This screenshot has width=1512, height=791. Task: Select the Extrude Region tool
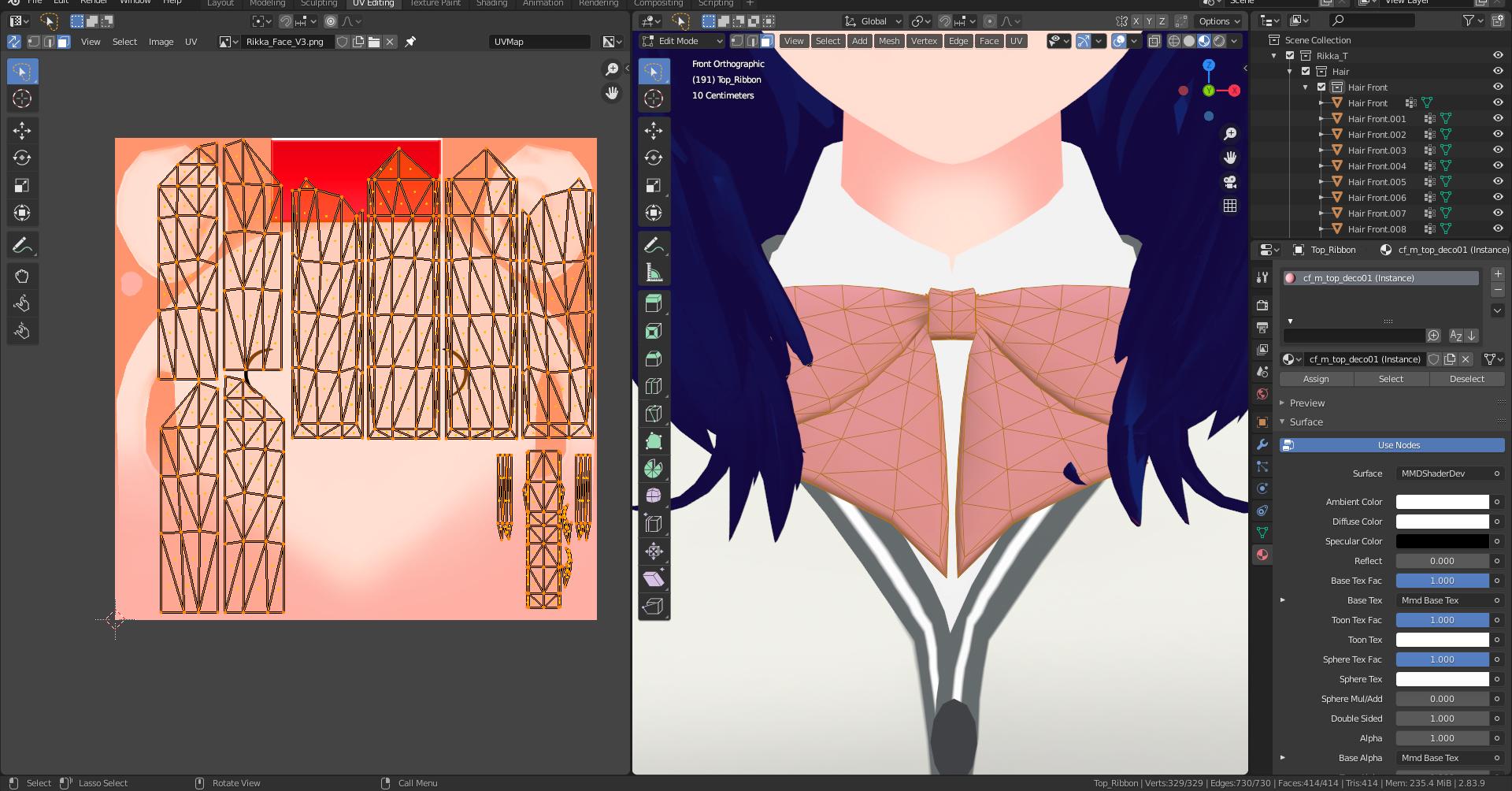(654, 304)
